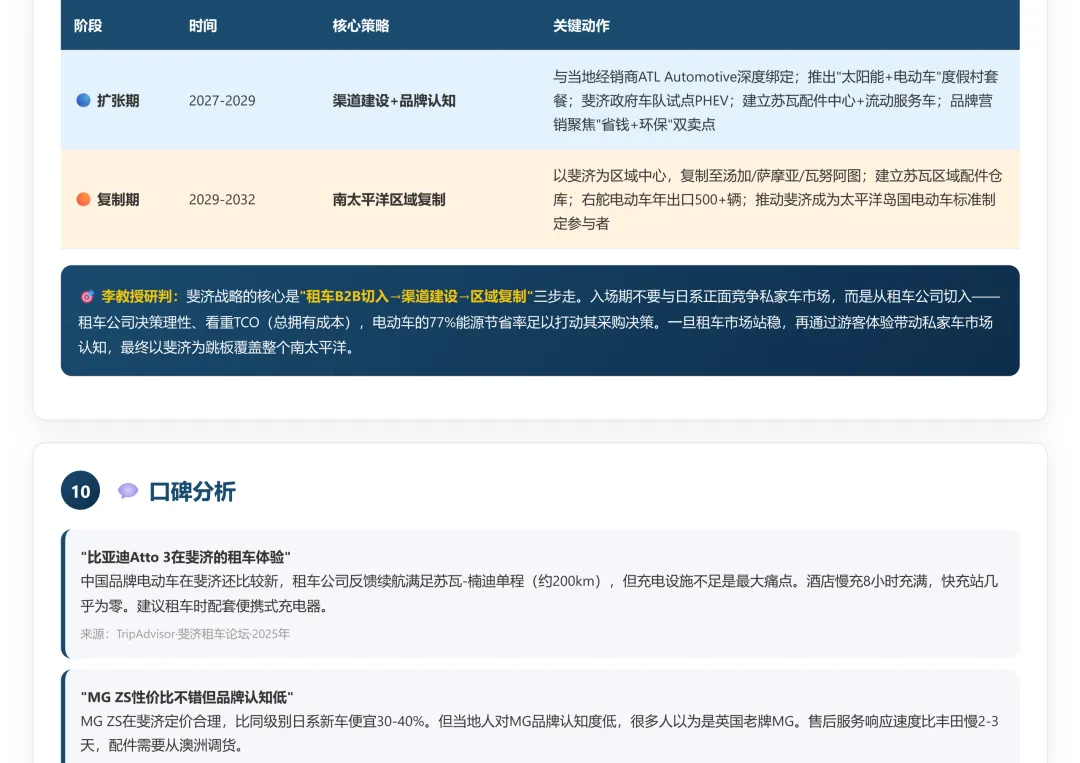Click the source line TripAdvisor·斐济租车论坛·2025年
The width and height of the screenshot is (1080, 763).
click(x=185, y=634)
